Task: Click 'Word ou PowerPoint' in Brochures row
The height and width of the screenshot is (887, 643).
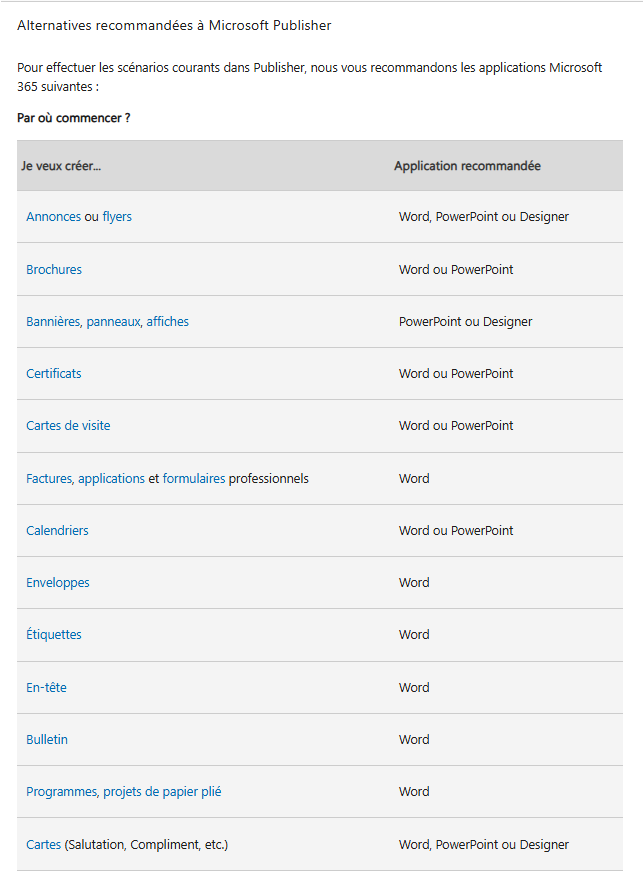Action: (456, 269)
